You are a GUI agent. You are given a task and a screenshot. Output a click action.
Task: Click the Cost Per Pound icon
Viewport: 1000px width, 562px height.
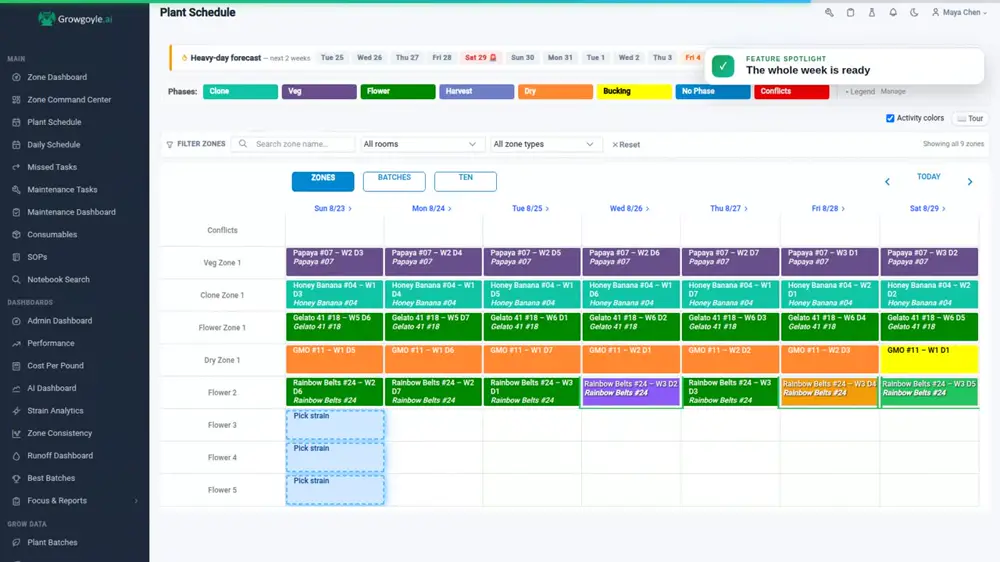16,366
